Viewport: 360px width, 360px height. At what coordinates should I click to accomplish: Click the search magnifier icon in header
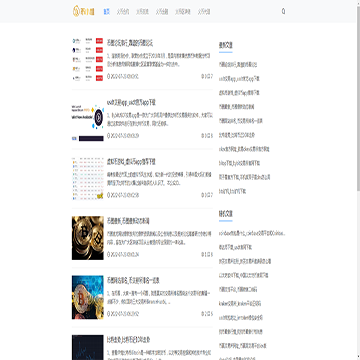pyautogui.click(x=283, y=11)
